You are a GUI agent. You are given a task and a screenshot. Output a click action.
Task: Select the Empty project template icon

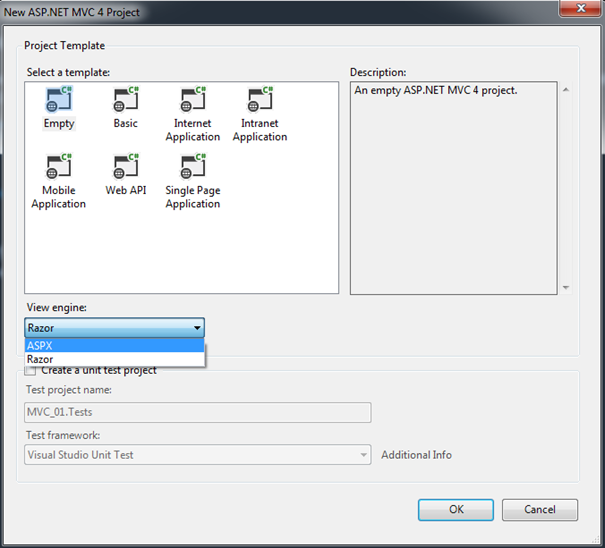[58, 100]
